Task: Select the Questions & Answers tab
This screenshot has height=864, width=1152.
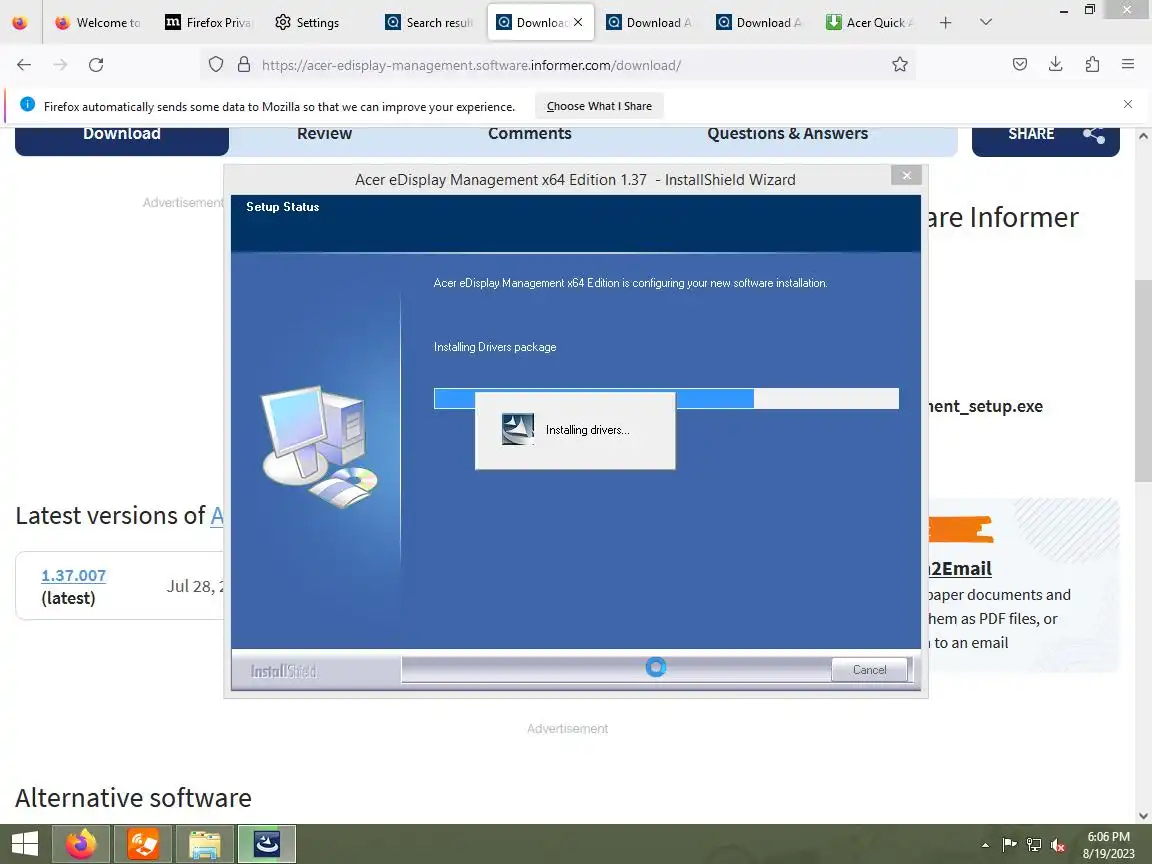Action: [x=788, y=134]
